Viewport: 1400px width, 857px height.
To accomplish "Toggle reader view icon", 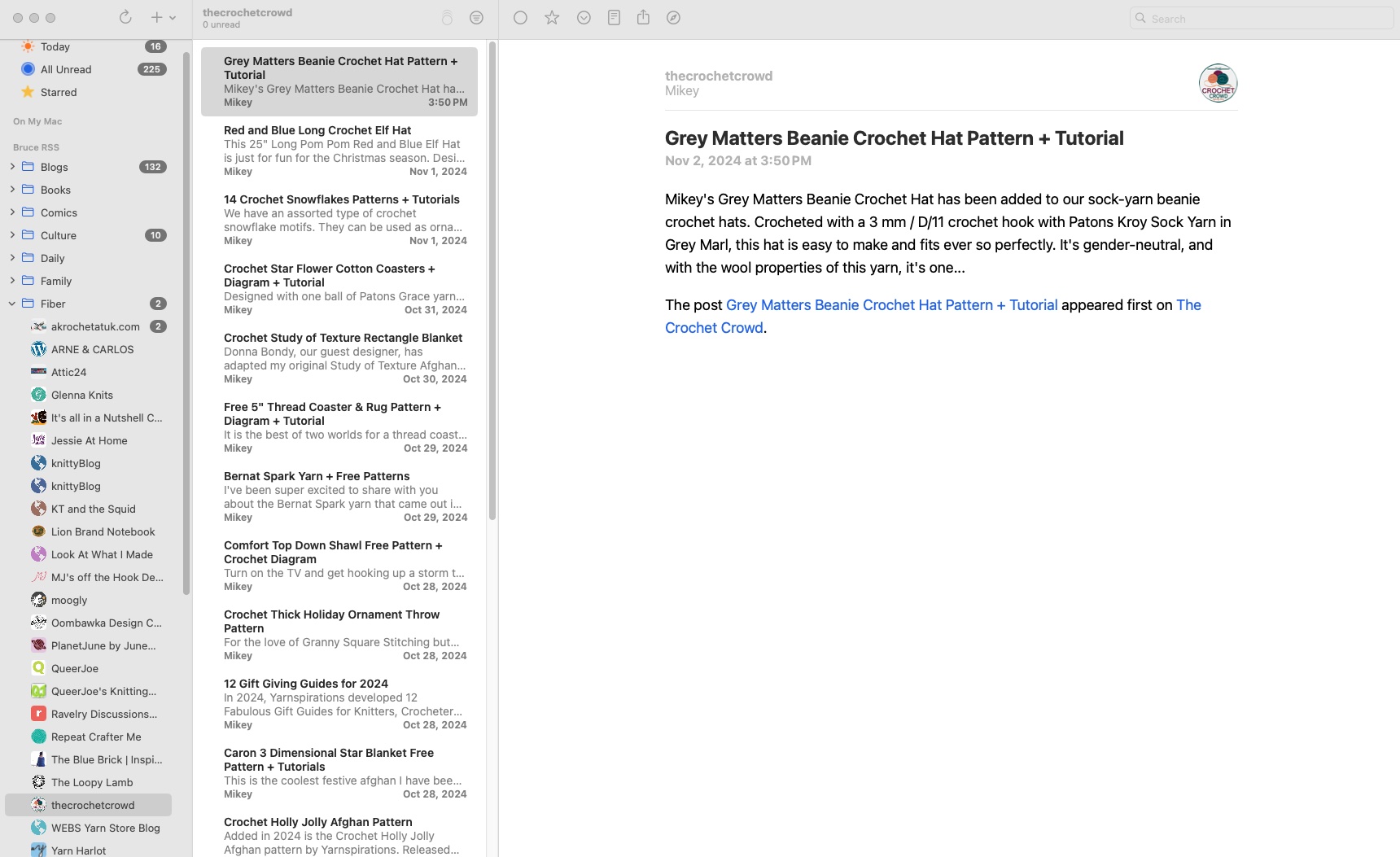I will [x=615, y=18].
